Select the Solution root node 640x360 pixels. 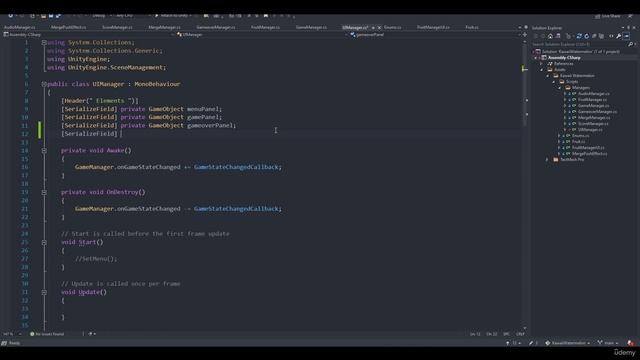tap(580, 52)
